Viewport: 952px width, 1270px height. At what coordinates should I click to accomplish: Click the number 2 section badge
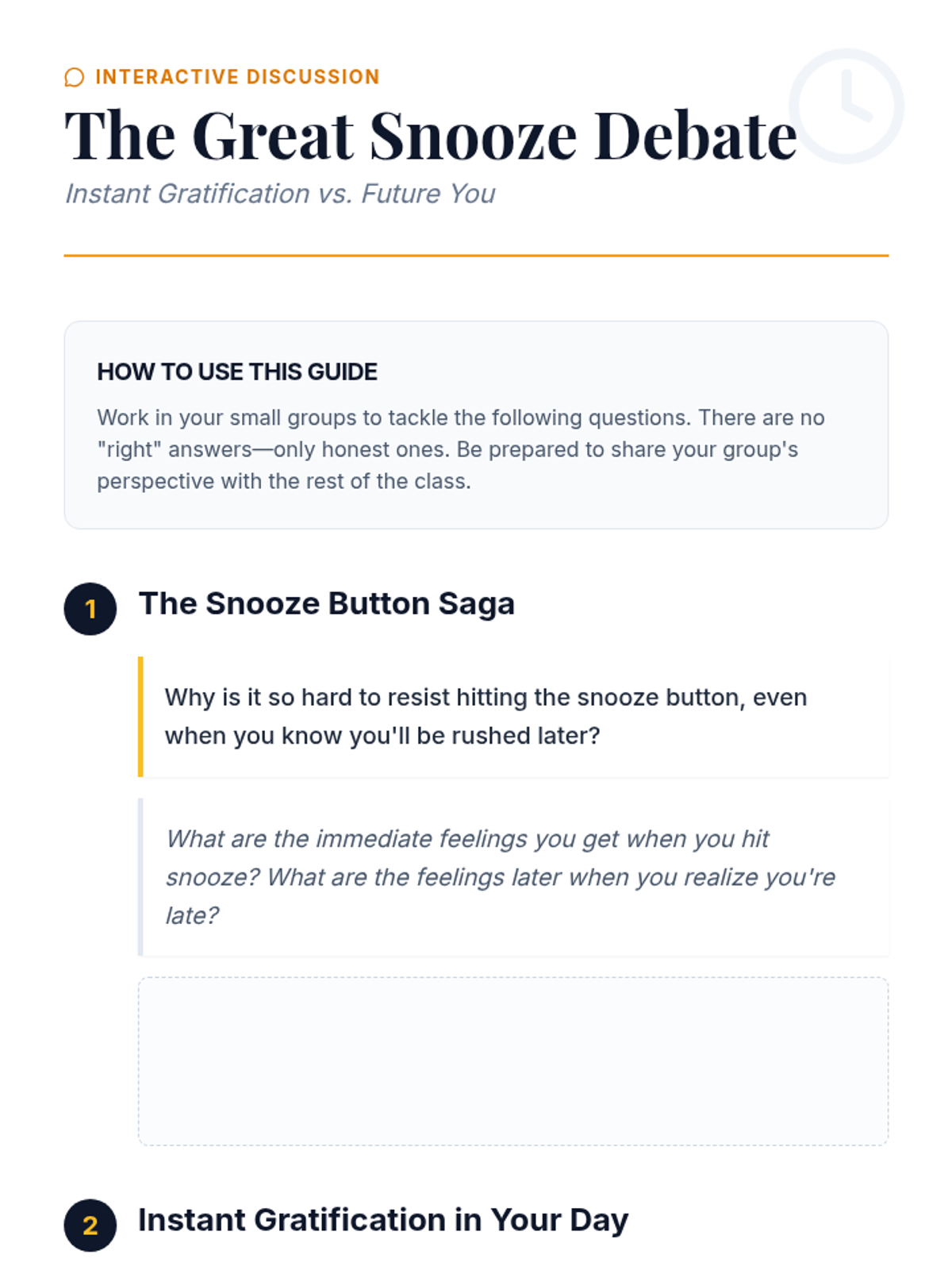(90, 1225)
